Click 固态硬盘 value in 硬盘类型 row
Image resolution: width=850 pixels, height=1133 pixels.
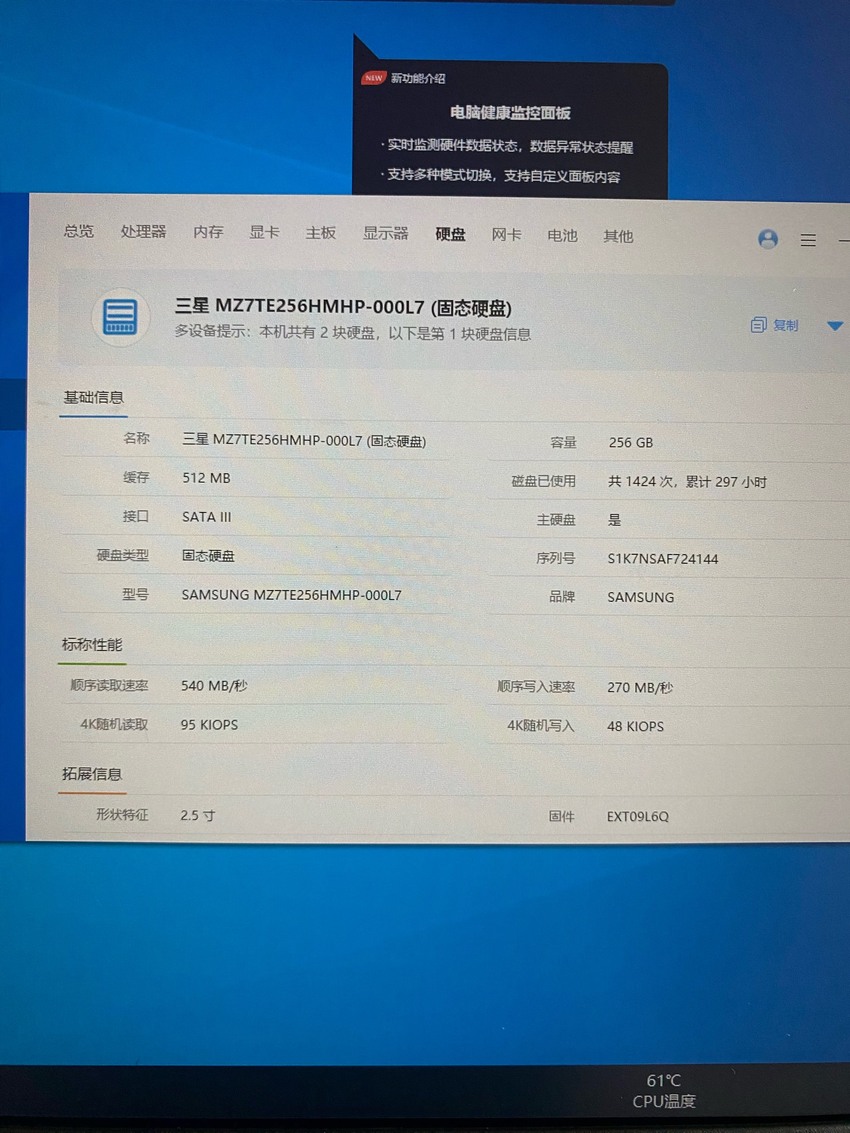click(208, 556)
